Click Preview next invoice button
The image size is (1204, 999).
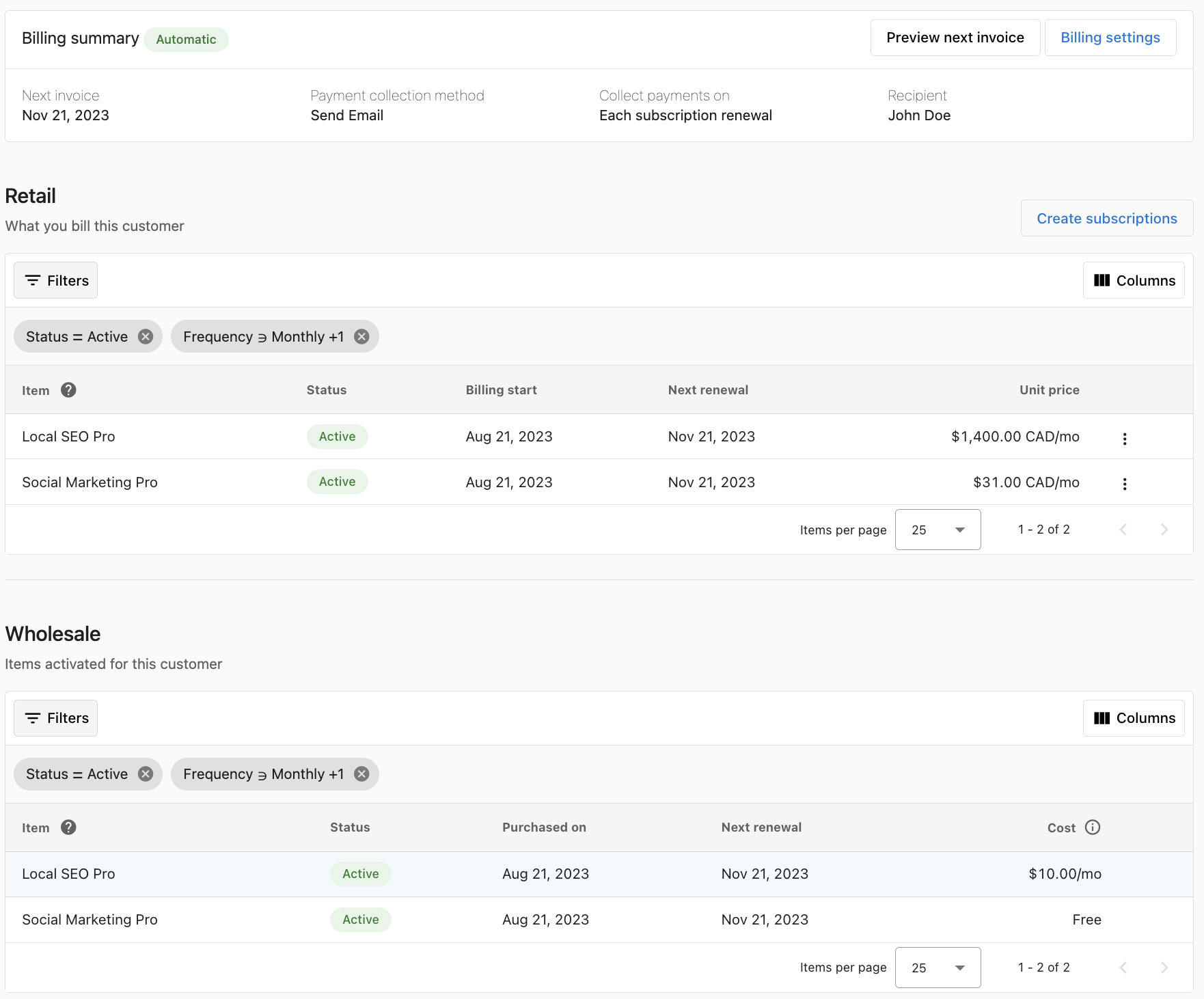tap(955, 38)
